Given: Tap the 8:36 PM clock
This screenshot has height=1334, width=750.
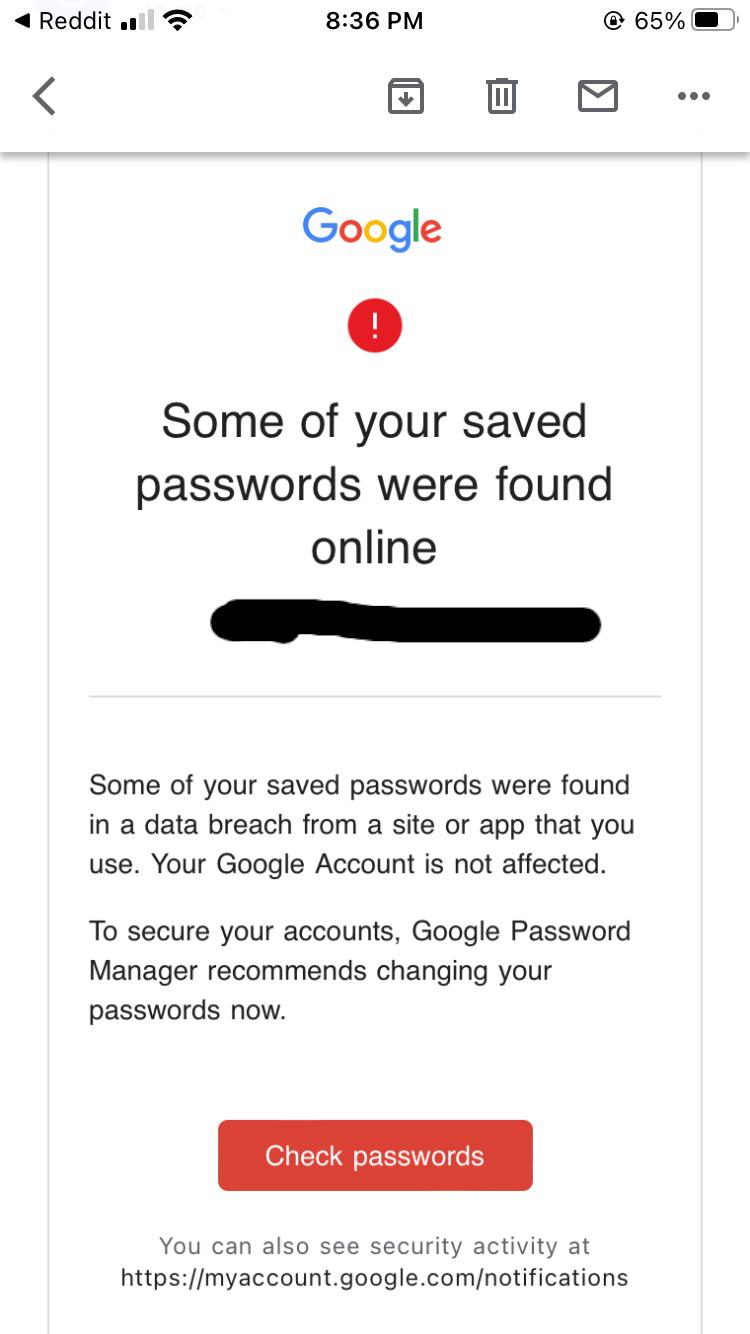Looking at the screenshot, I should pyautogui.click(x=374, y=21).
